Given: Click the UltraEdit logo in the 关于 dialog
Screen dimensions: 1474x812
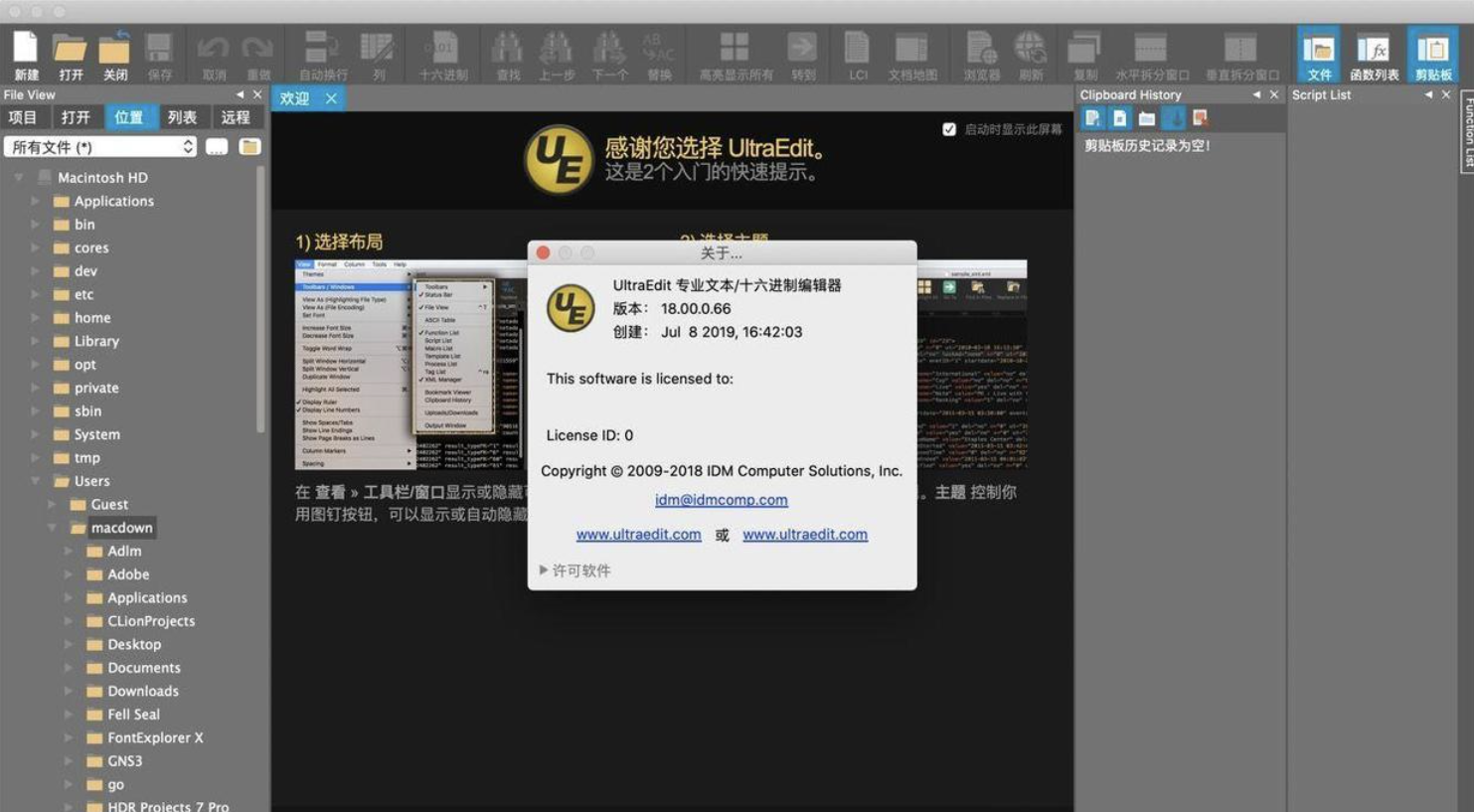Looking at the screenshot, I should (571, 308).
